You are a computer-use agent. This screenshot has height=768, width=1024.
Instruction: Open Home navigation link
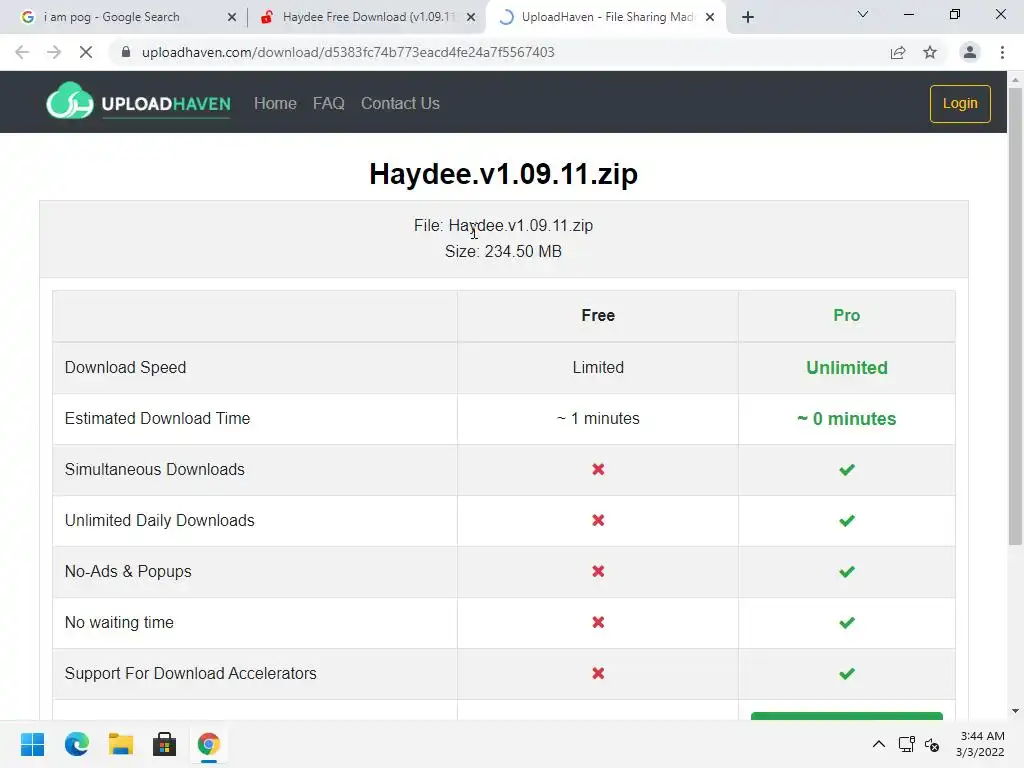[x=275, y=103]
